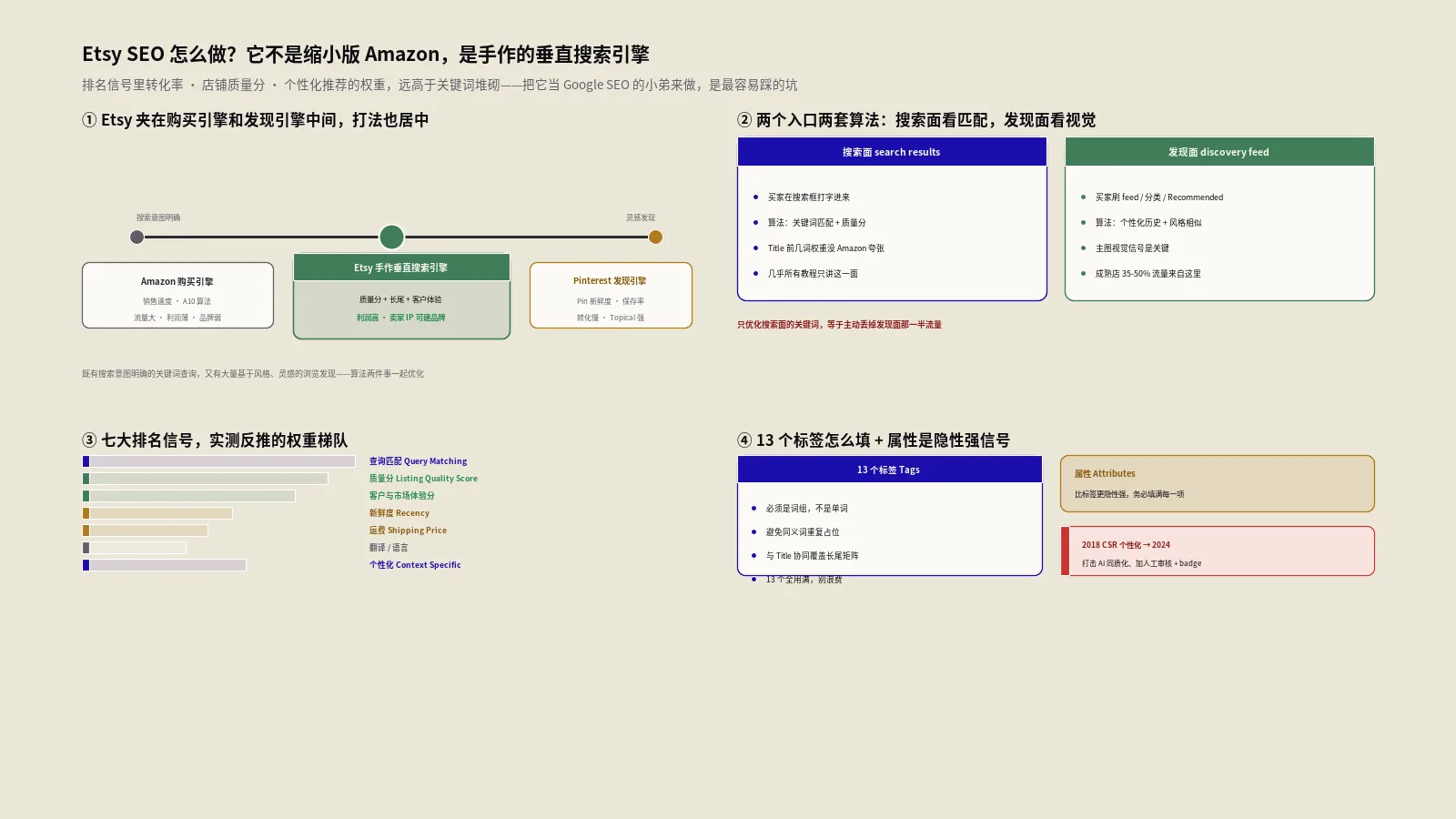Click the line 打击 AI 同质化、加入工审核 + badge
Image resolution: width=1456 pixels, height=819 pixels.
pyautogui.click(x=1141, y=563)
